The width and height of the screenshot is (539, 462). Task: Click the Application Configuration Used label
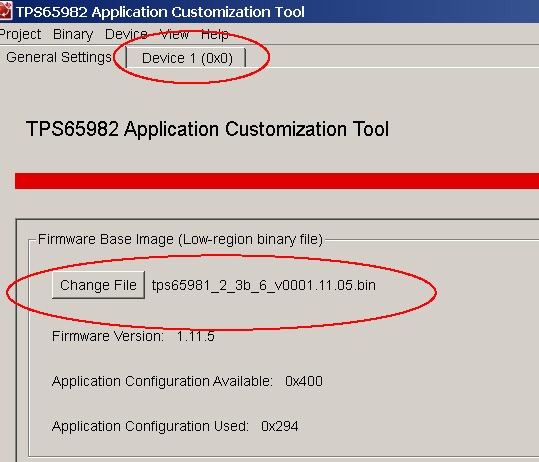[150, 426]
